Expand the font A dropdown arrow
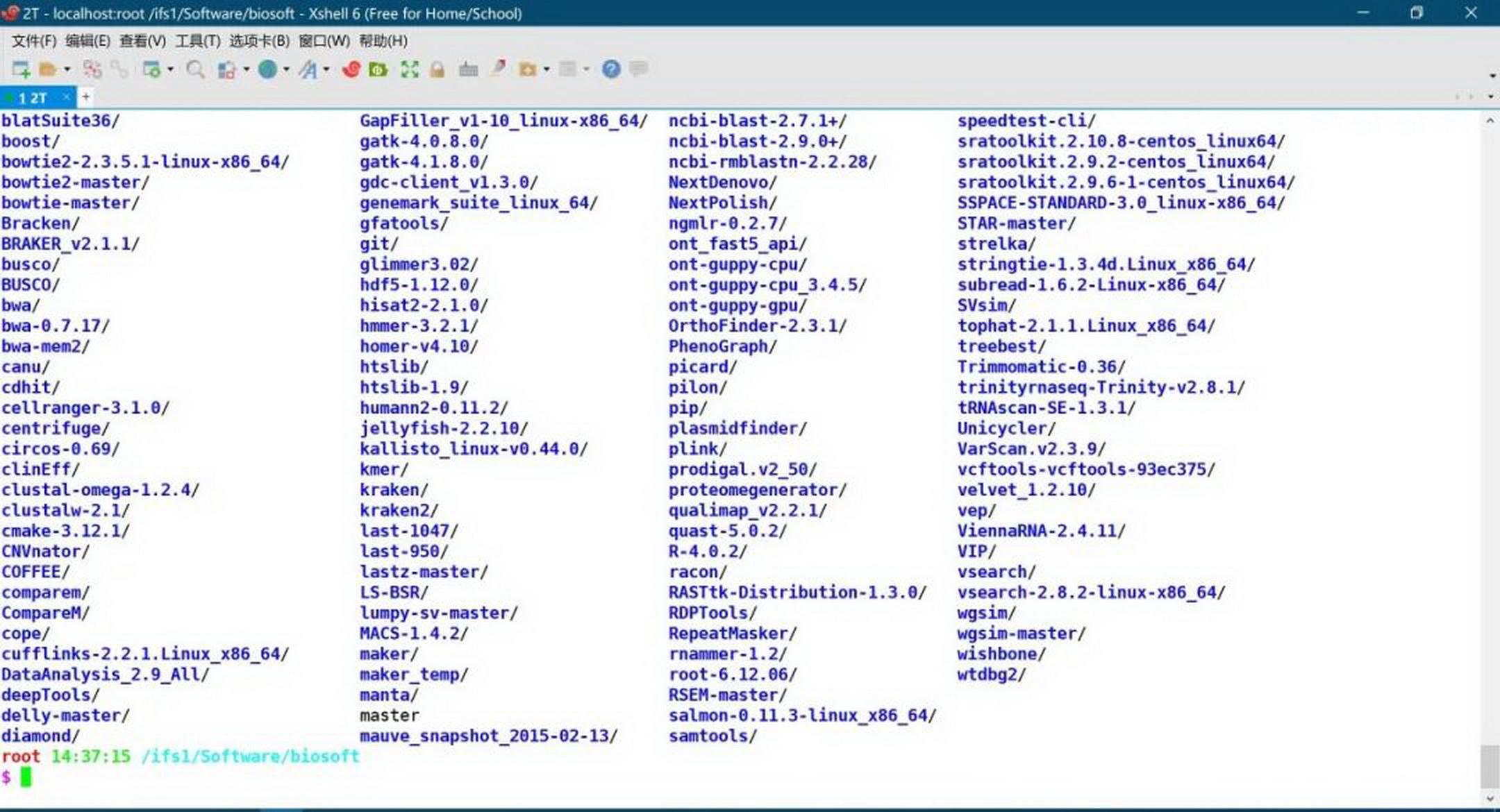The image size is (1500, 812). [x=326, y=69]
